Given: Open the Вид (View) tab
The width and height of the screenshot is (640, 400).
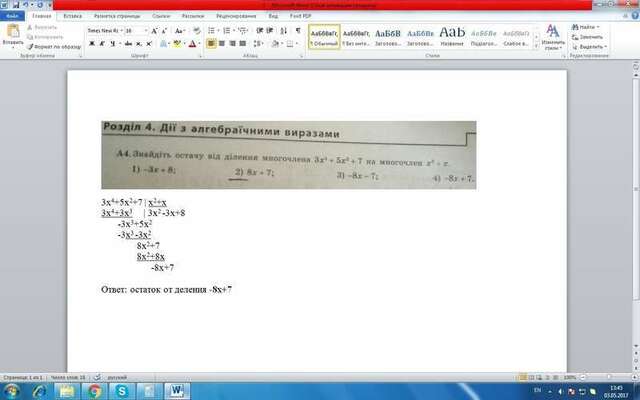Looking at the screenshot, I should point(273,16).
